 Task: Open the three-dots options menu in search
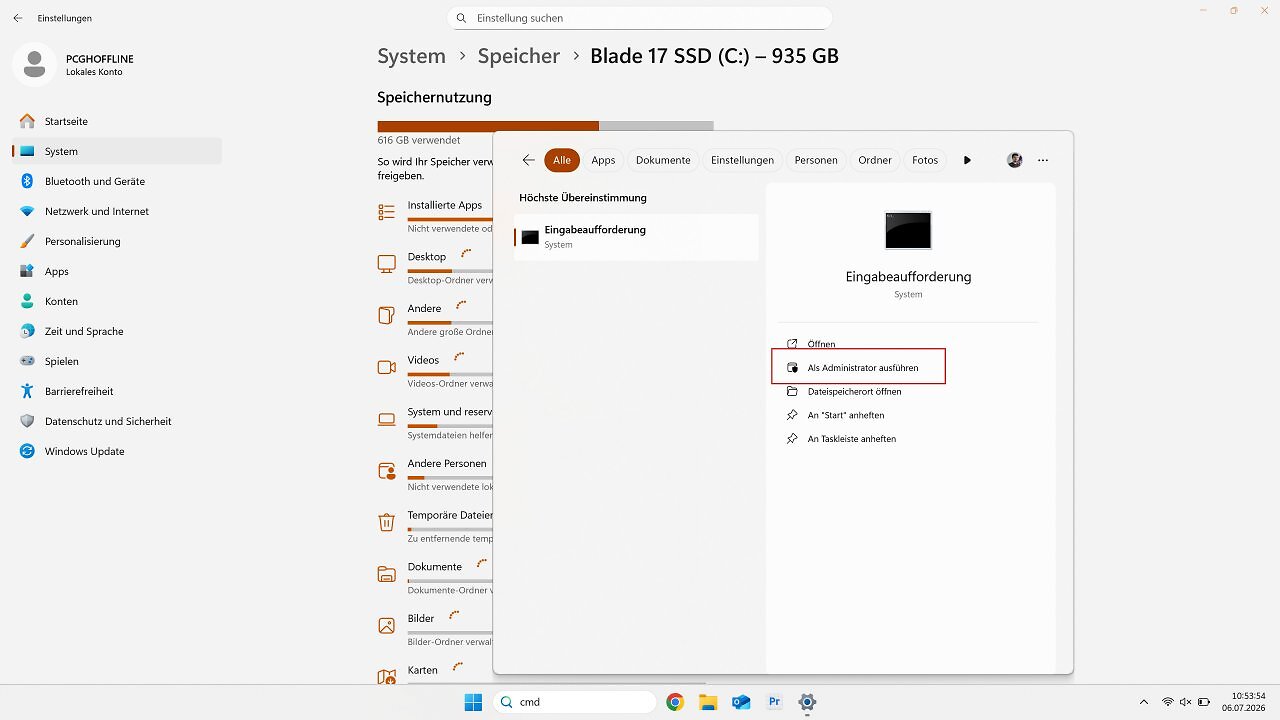[x=1043, y=160]
